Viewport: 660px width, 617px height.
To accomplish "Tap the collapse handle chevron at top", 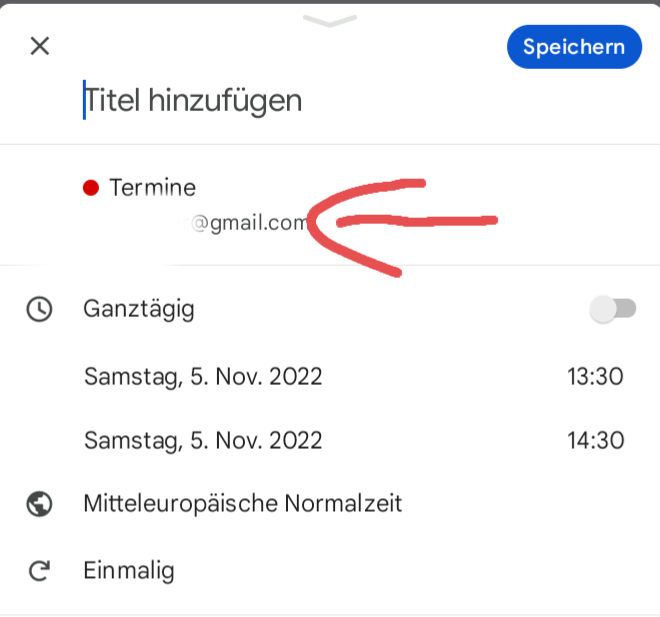I will (x=329, y=22).
